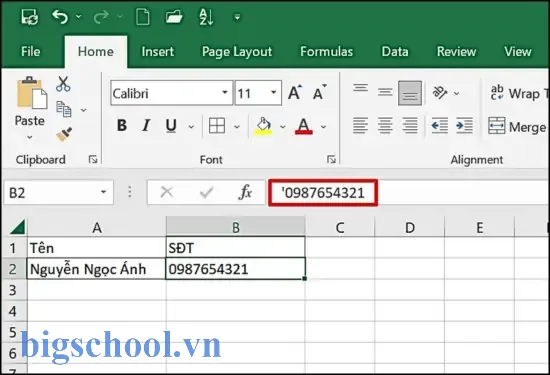Viewport: 550px width, 375px height.
Task: Expand the Borders options arrow
Action: 237,127
